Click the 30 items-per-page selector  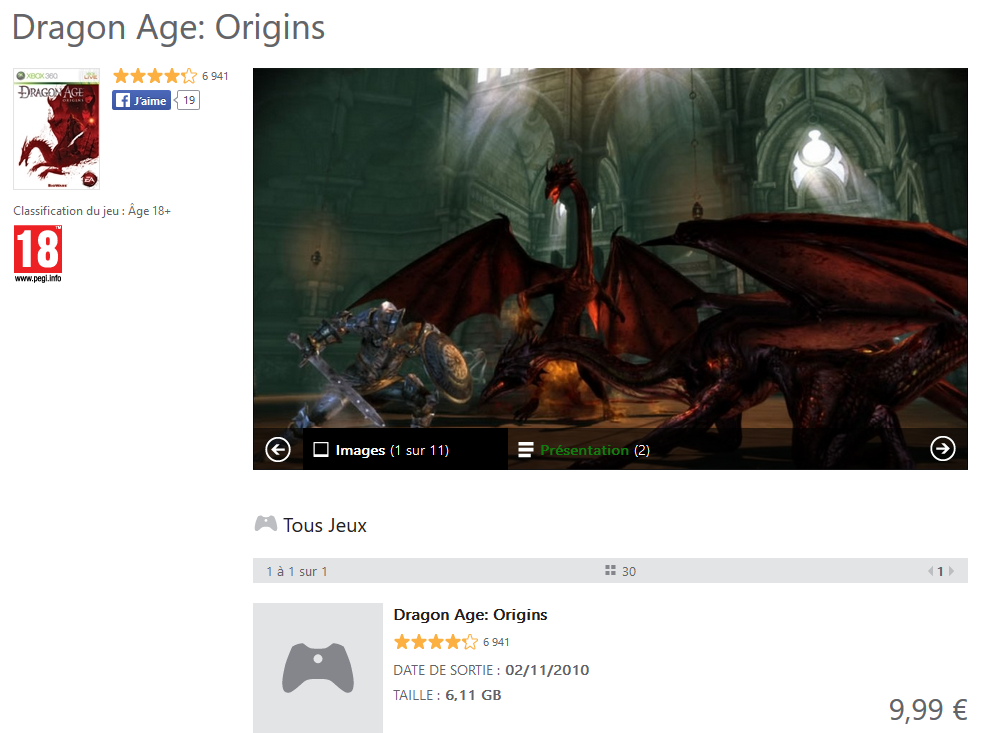[629, 572]
